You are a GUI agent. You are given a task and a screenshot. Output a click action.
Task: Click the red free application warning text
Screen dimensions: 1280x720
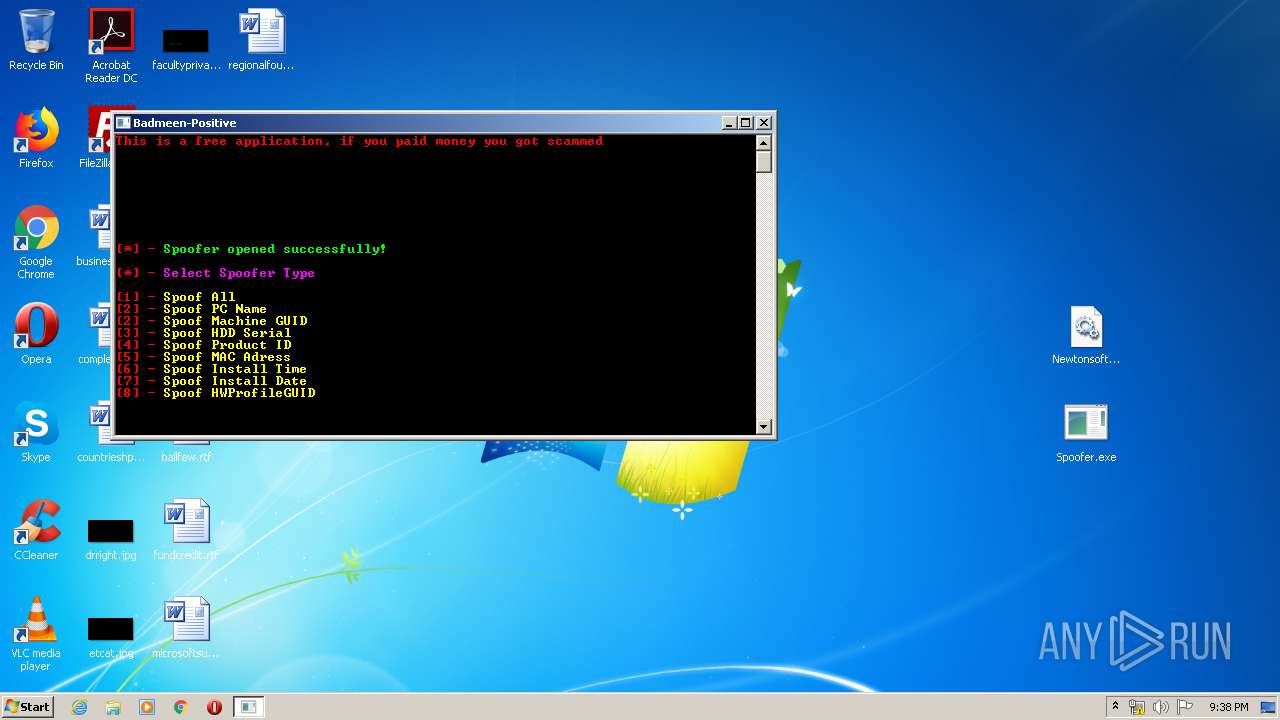point(360,141)
